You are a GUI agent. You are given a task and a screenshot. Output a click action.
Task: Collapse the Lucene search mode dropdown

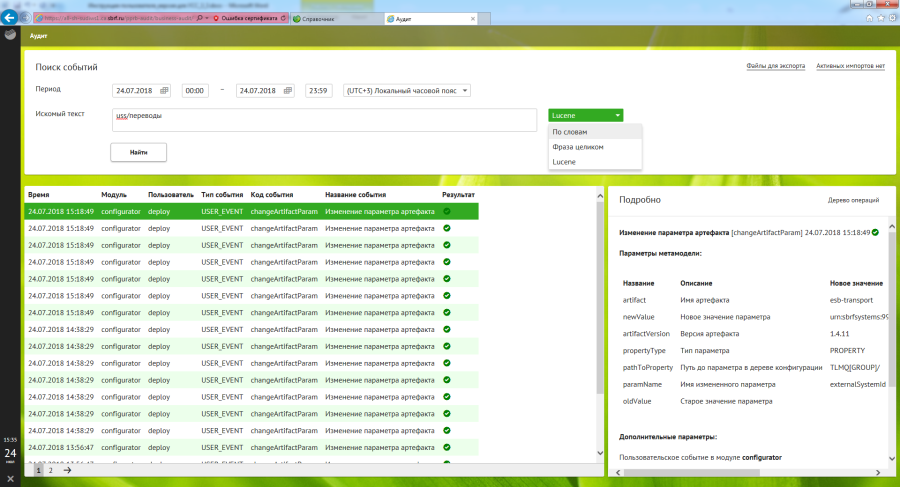(586, 115)
